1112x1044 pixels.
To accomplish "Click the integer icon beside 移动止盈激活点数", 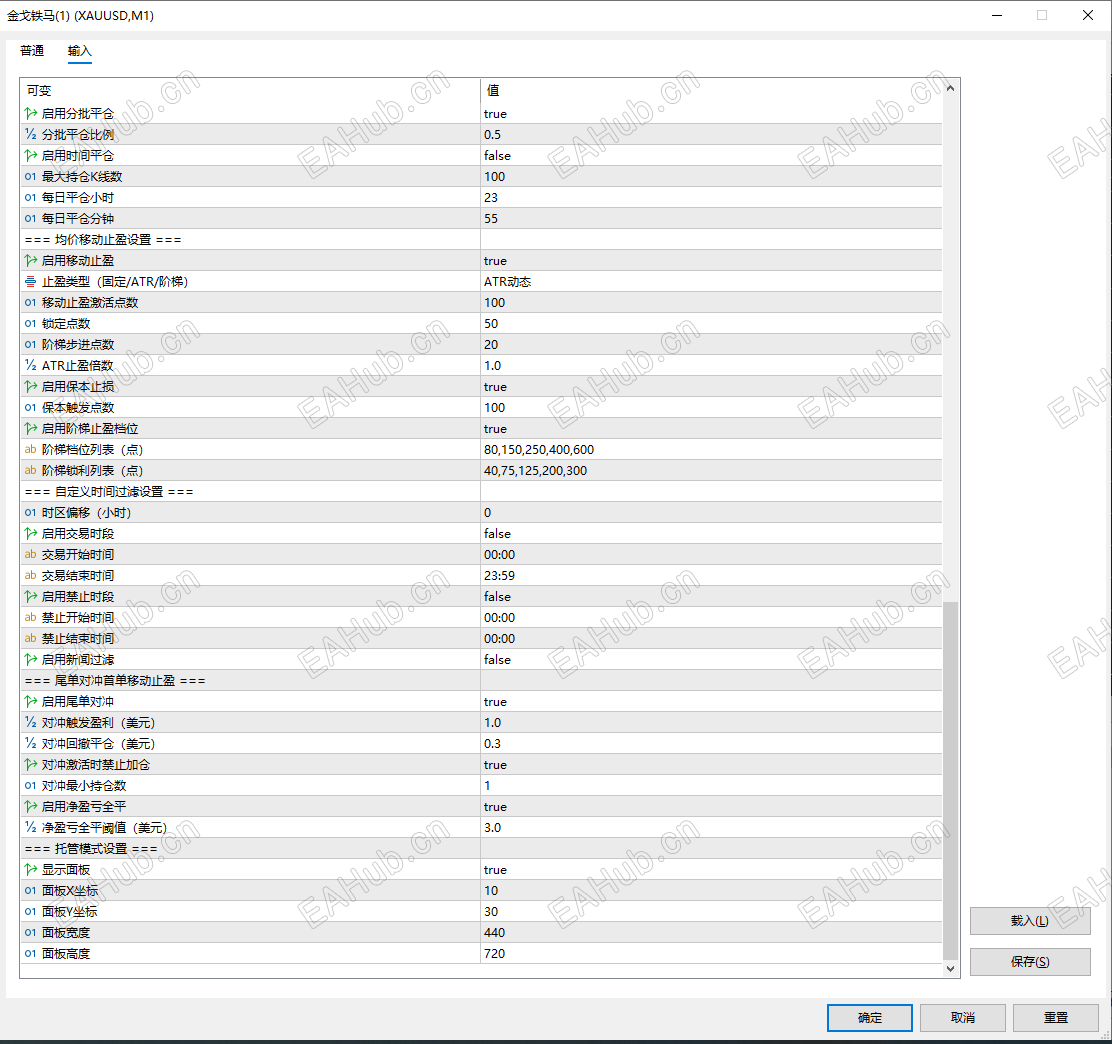I will pyautogui.click(x=30, y=302).
